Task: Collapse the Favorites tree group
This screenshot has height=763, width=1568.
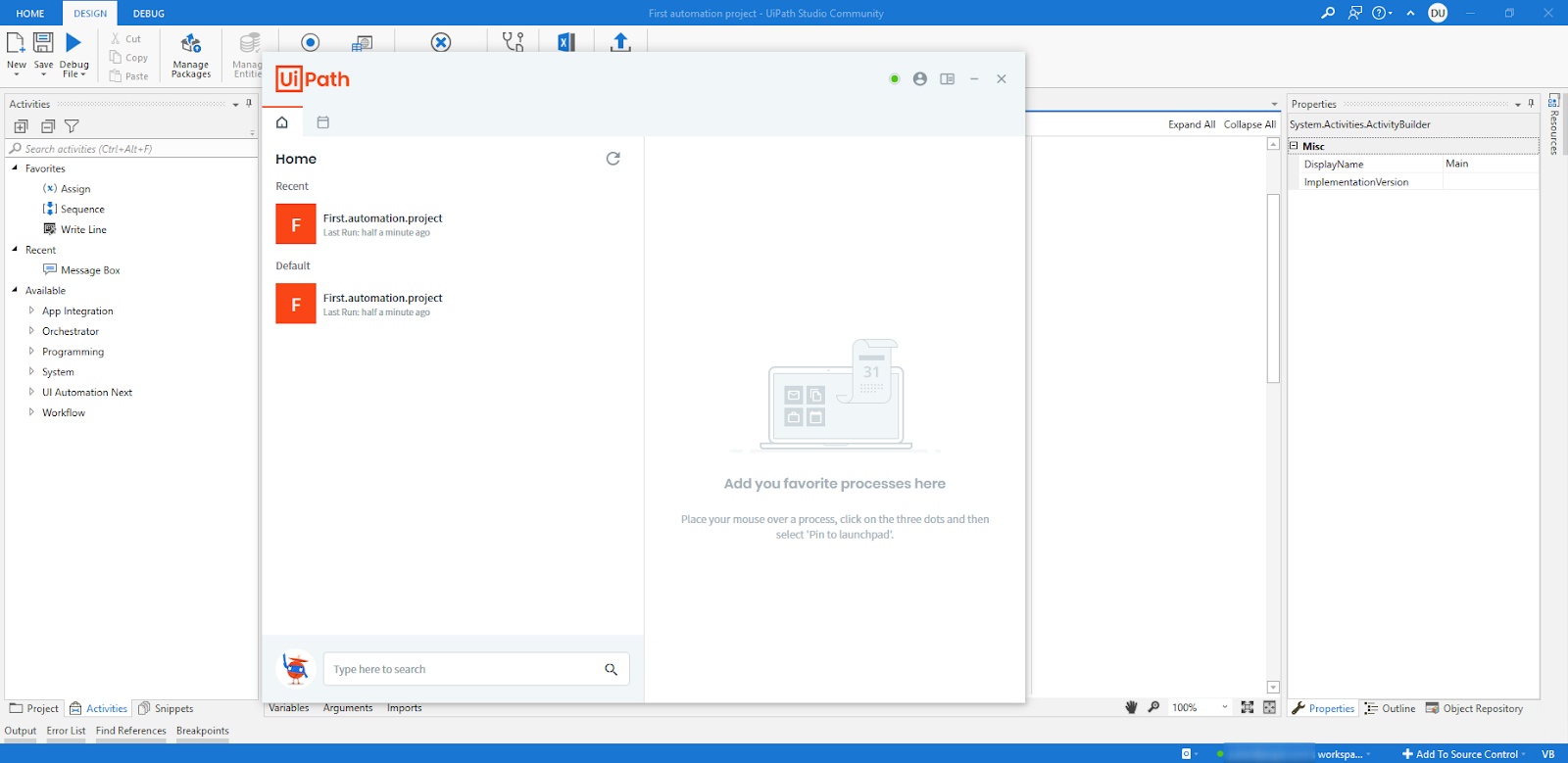Action: click(x=15, y=168)
